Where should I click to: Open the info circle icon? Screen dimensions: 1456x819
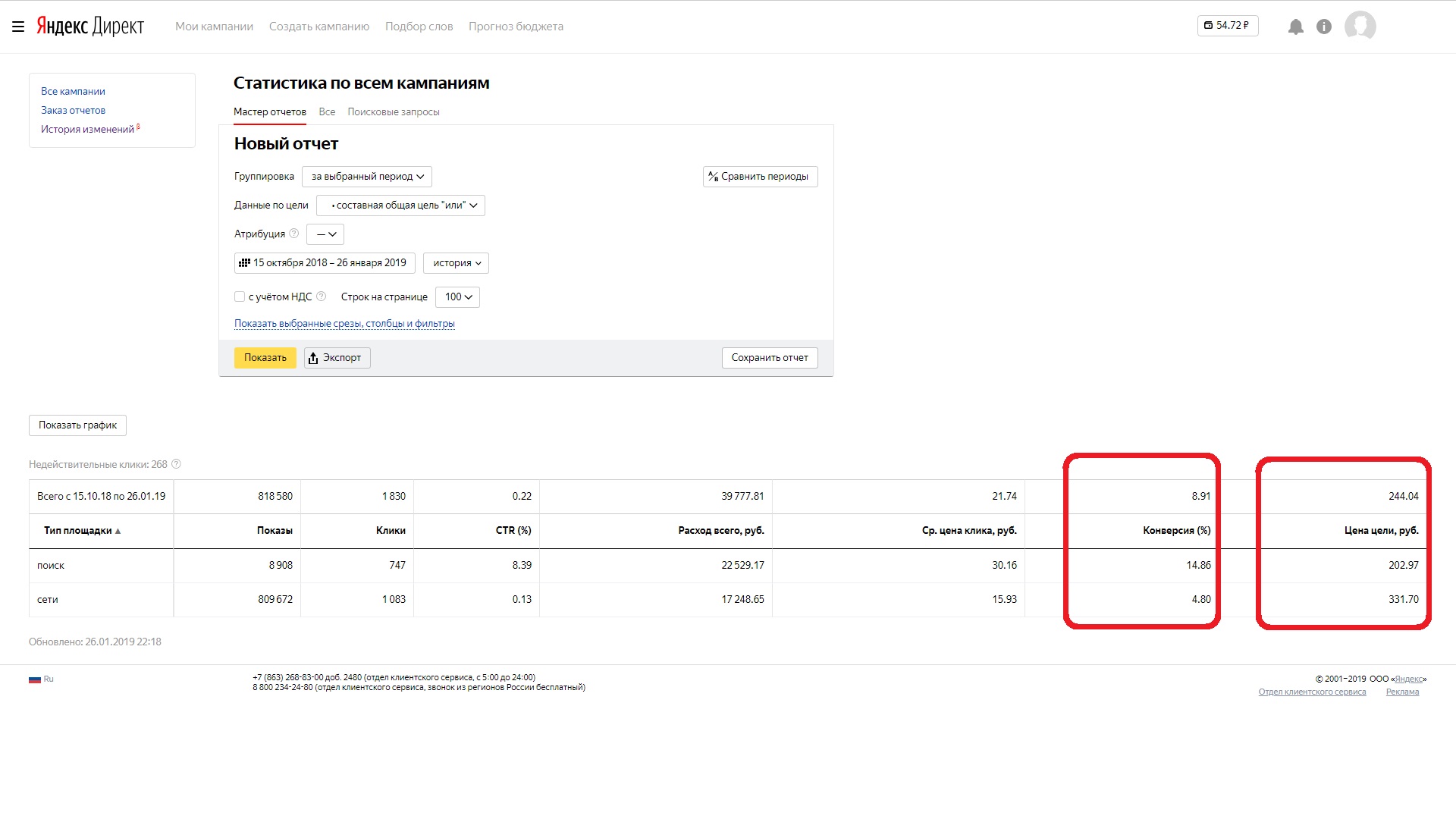click(x=1324, y=27)
